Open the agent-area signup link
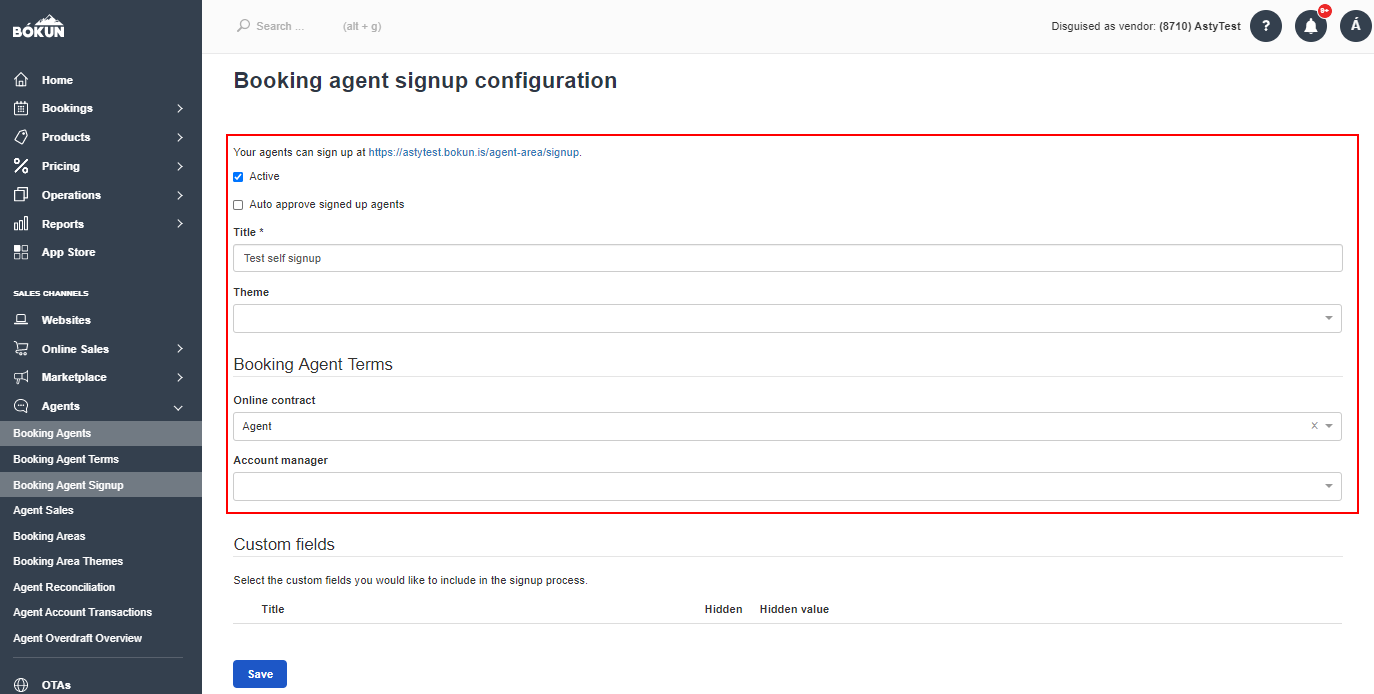Viewport: 1374px width, 694px height. 474,153
